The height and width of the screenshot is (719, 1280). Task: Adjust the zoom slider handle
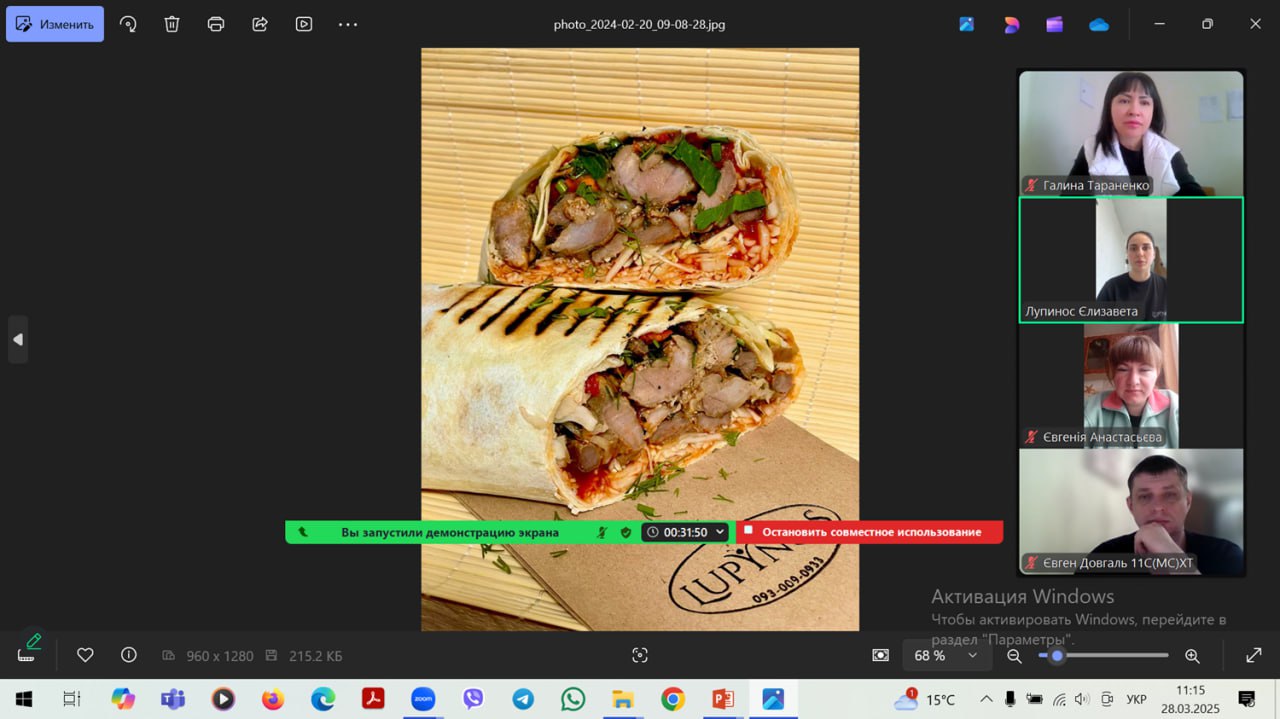[1057, 655]
